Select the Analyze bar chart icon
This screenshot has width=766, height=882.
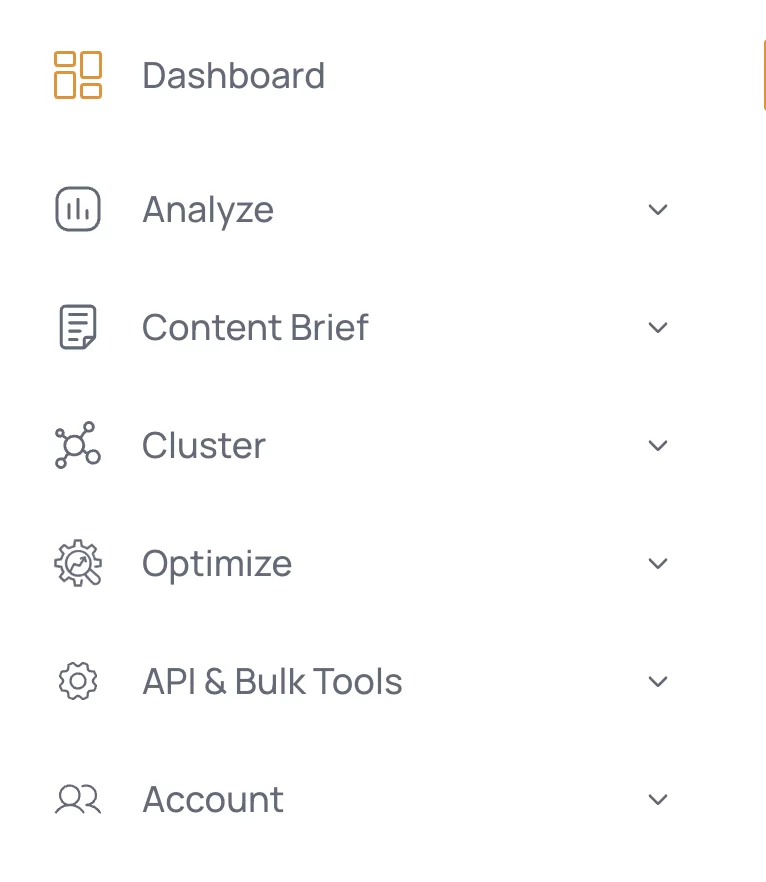pos(78,209)
